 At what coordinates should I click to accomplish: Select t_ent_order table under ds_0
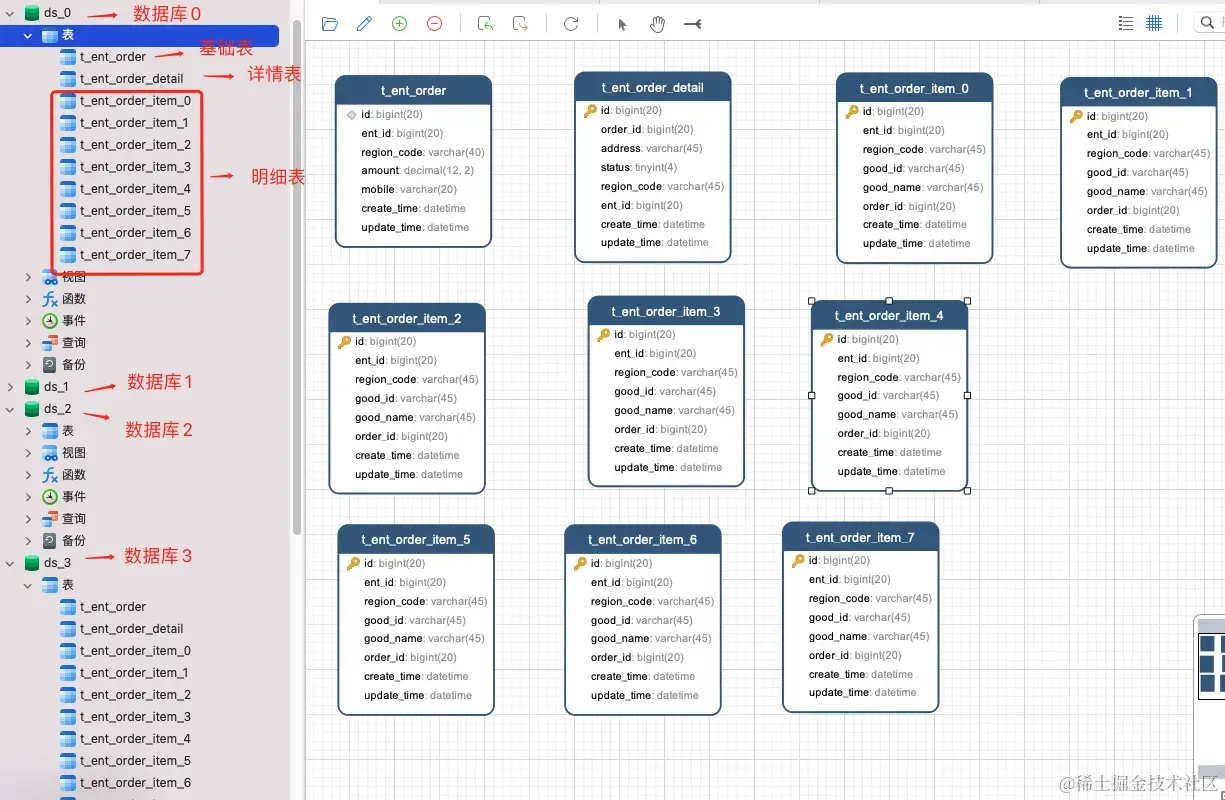click(x=113, y=57)
